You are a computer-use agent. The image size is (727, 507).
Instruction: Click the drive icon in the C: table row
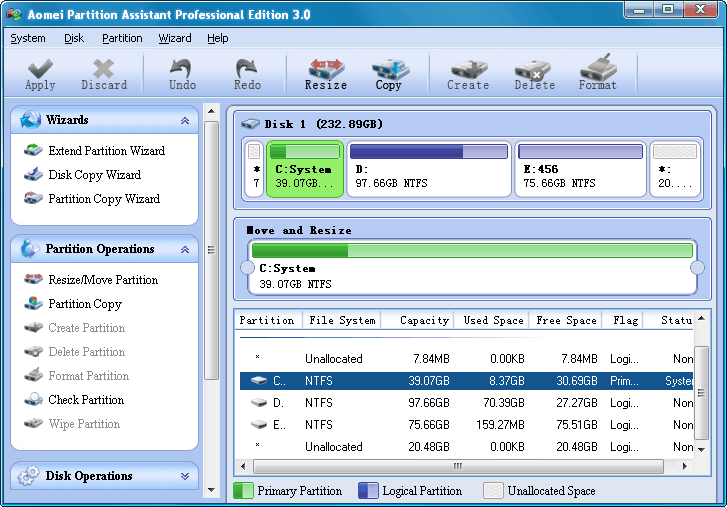[259, 380]
